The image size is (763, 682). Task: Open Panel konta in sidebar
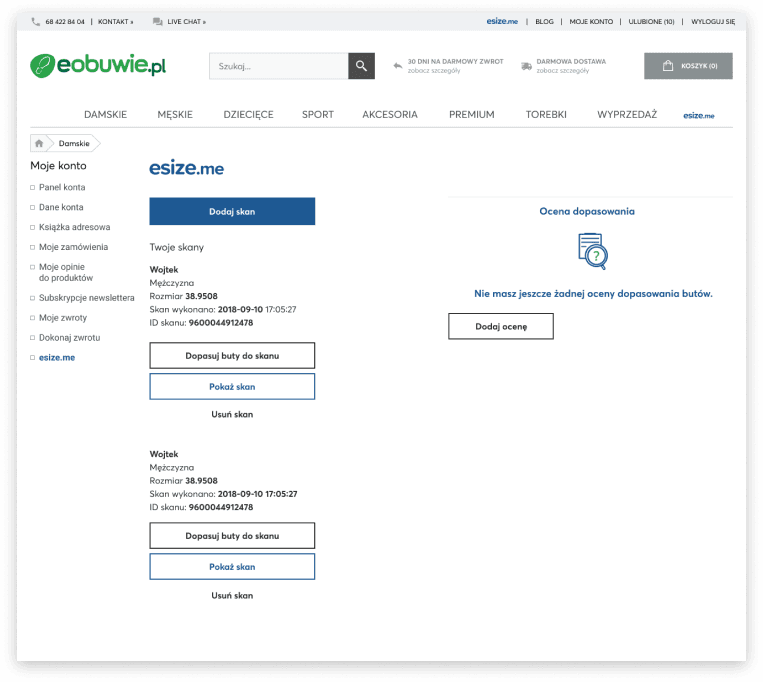62,187
